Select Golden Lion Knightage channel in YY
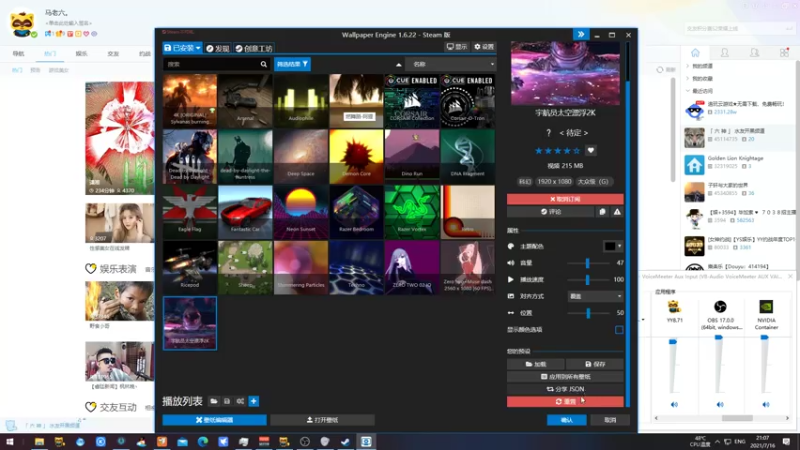Viewport: 800px width, 450px height. coord(739,164)
